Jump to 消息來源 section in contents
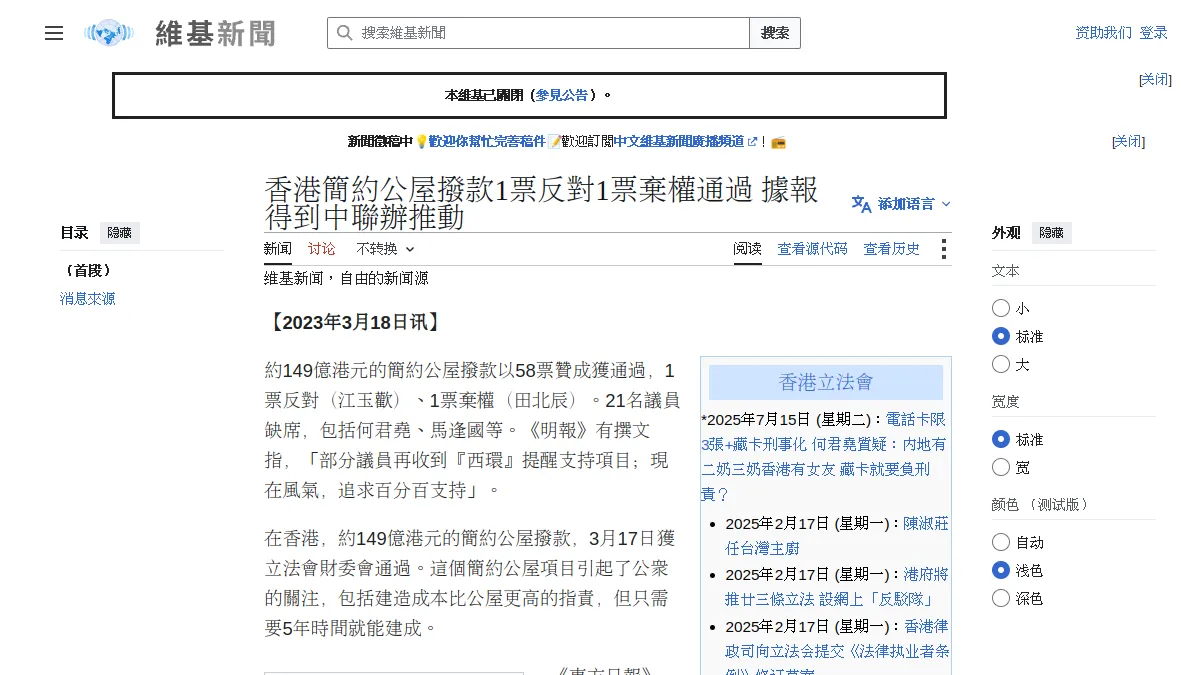Viewport: 1200px width, 675px height. (88, 298)
